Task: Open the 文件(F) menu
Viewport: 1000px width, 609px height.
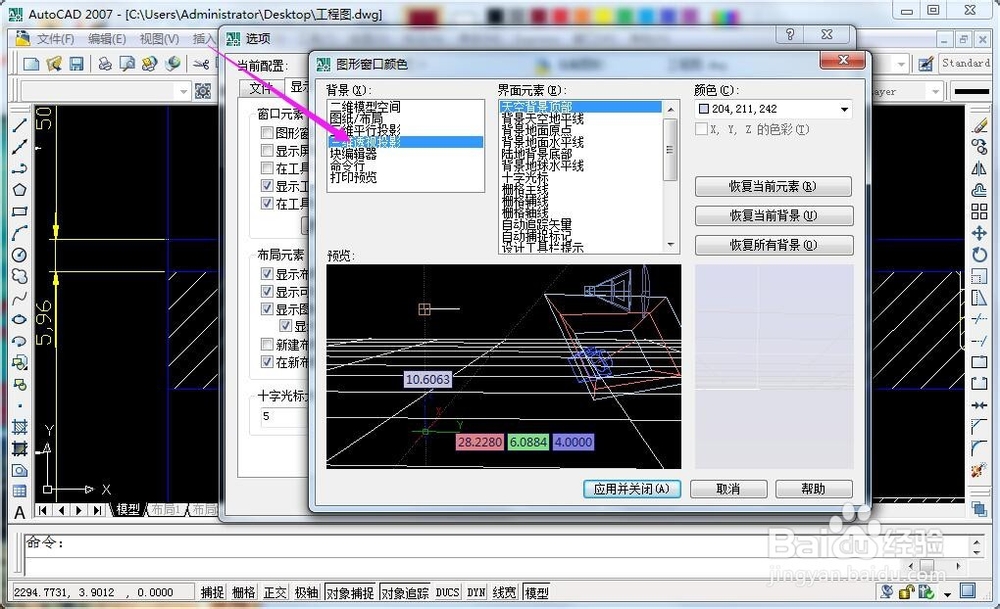Action: pos(55,39)
